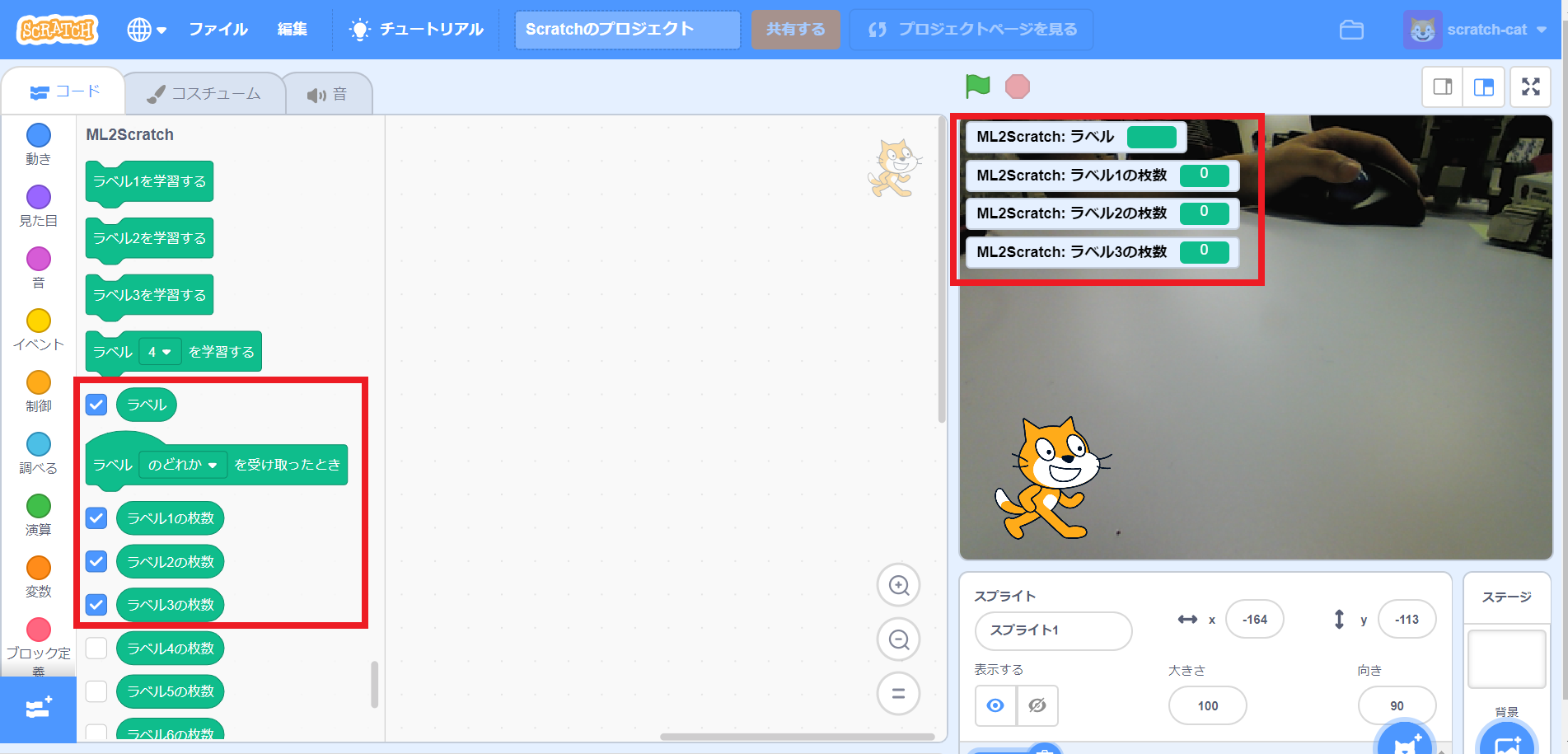
Task: Open the My Stuff folder icon
Action: click(1351, 30)
